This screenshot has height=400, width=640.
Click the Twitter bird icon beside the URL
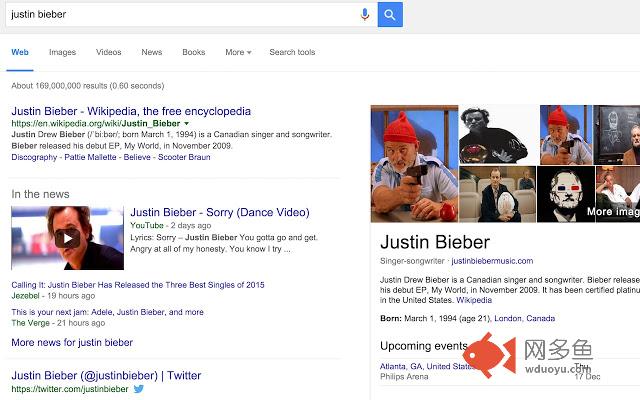[x=139, y=389]
